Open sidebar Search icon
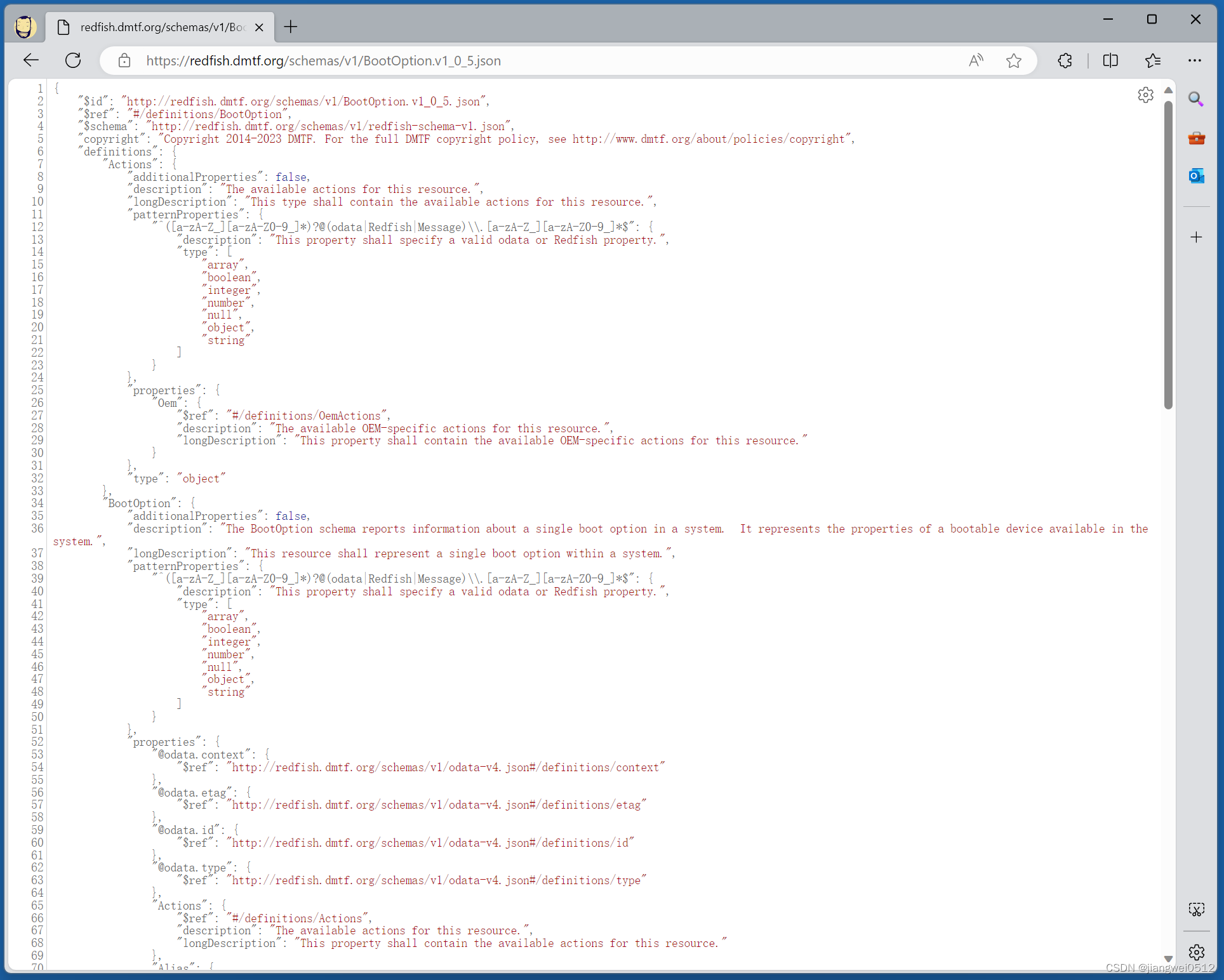 [1196, 98]
